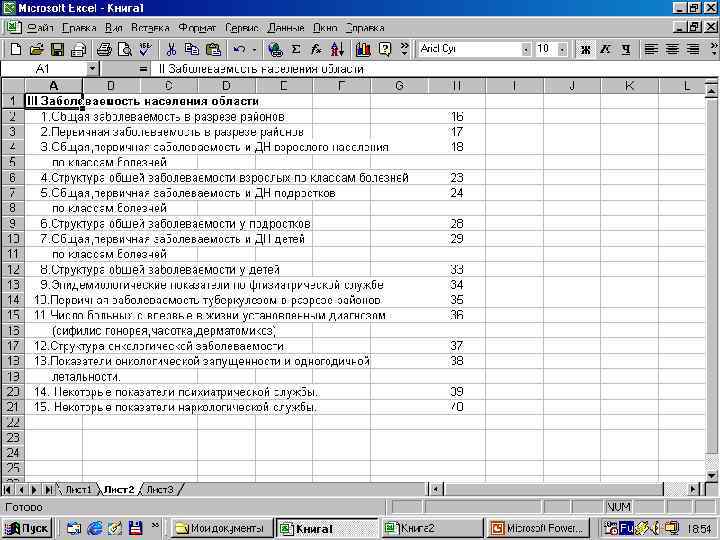
Task: Expand the font size dropdown arrow
Action: pyautogui.click(x=562, y=49)
